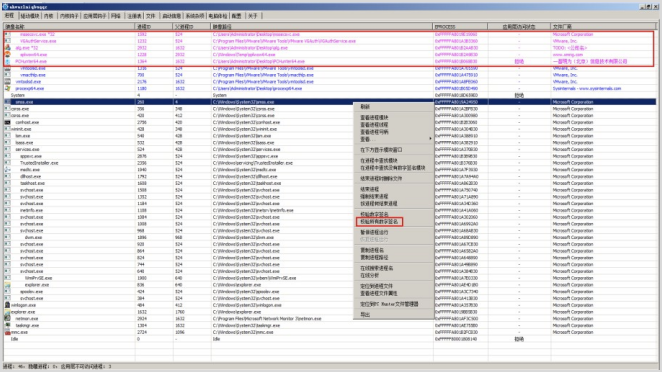The width and height of the screenshot is (662, 372).
Task: Select the dwm.exe row
Action: [x=330, y=237]
